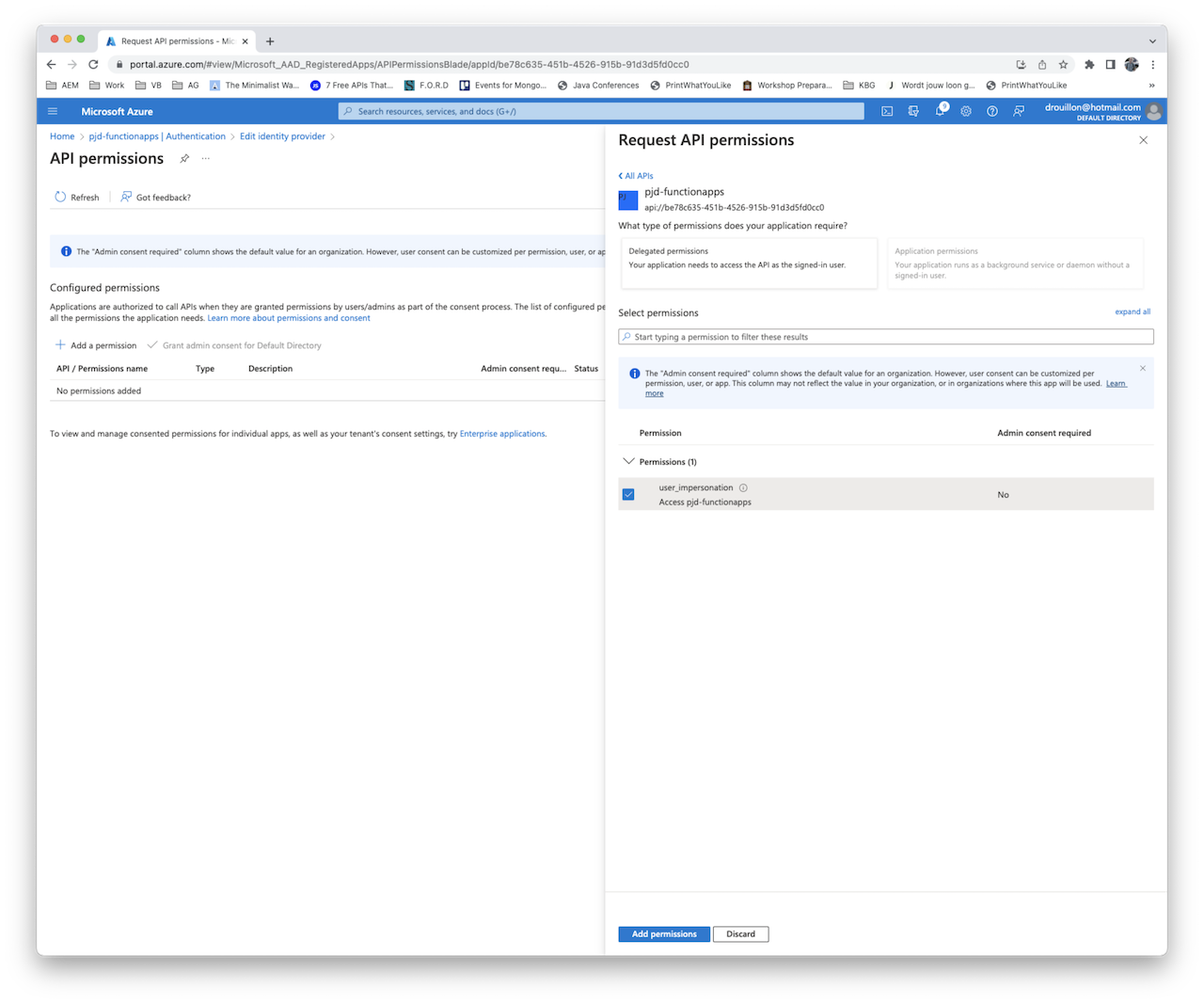The width and height of the screenshot is (1204, 1004).
Task: Open the Chrome three-dot menu
Action: coord(1152,64)
